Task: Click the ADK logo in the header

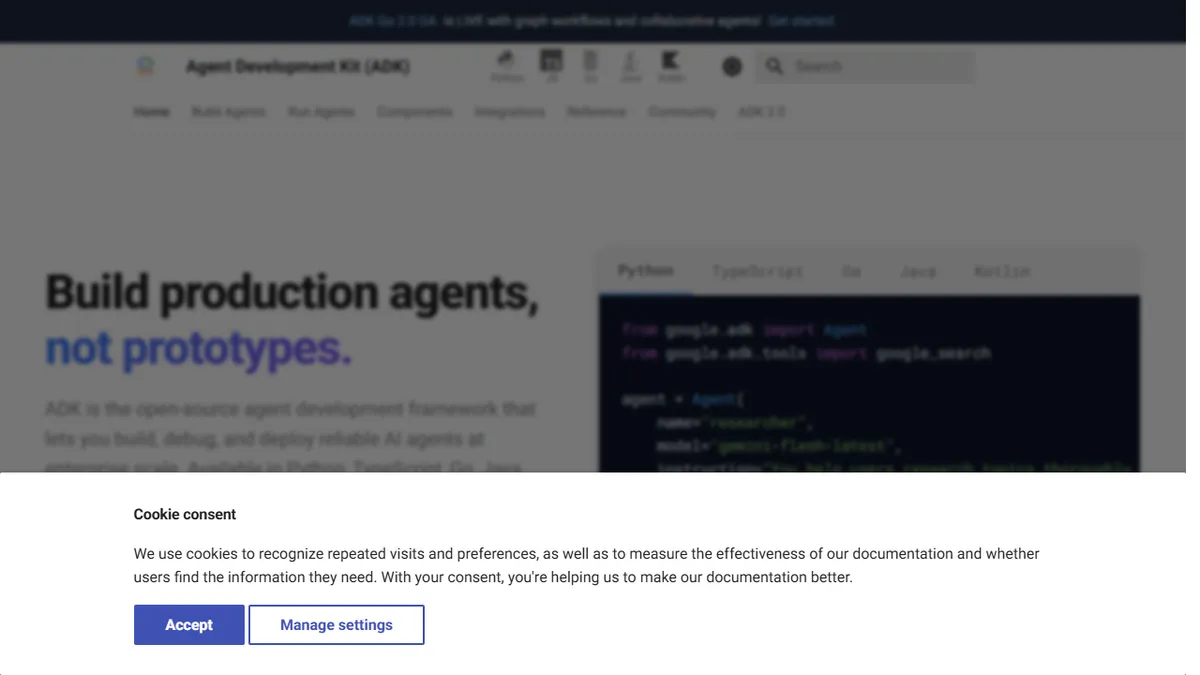Action: (146, 67)
